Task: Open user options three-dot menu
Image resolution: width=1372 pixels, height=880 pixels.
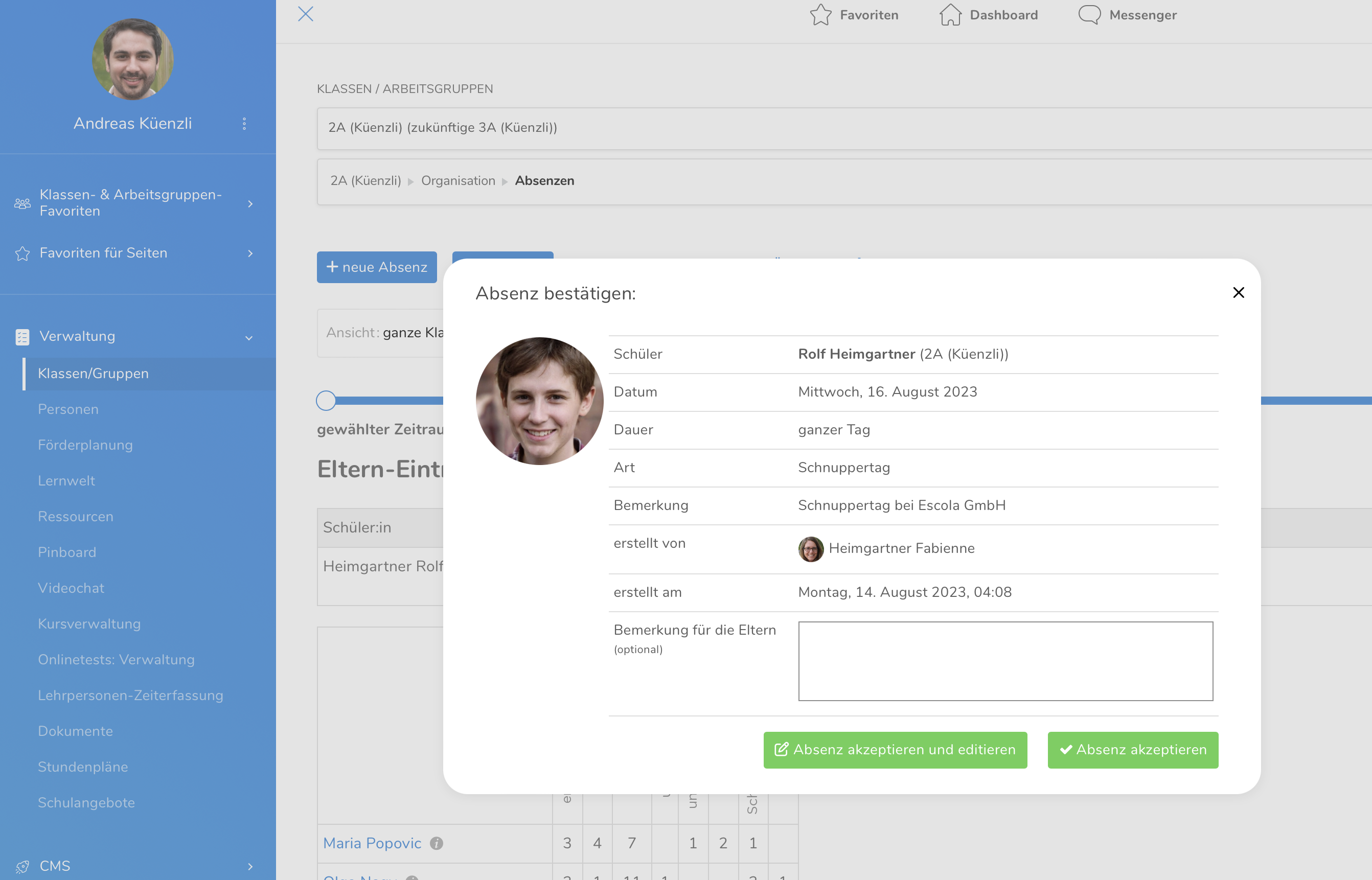Action: point(244,124)
